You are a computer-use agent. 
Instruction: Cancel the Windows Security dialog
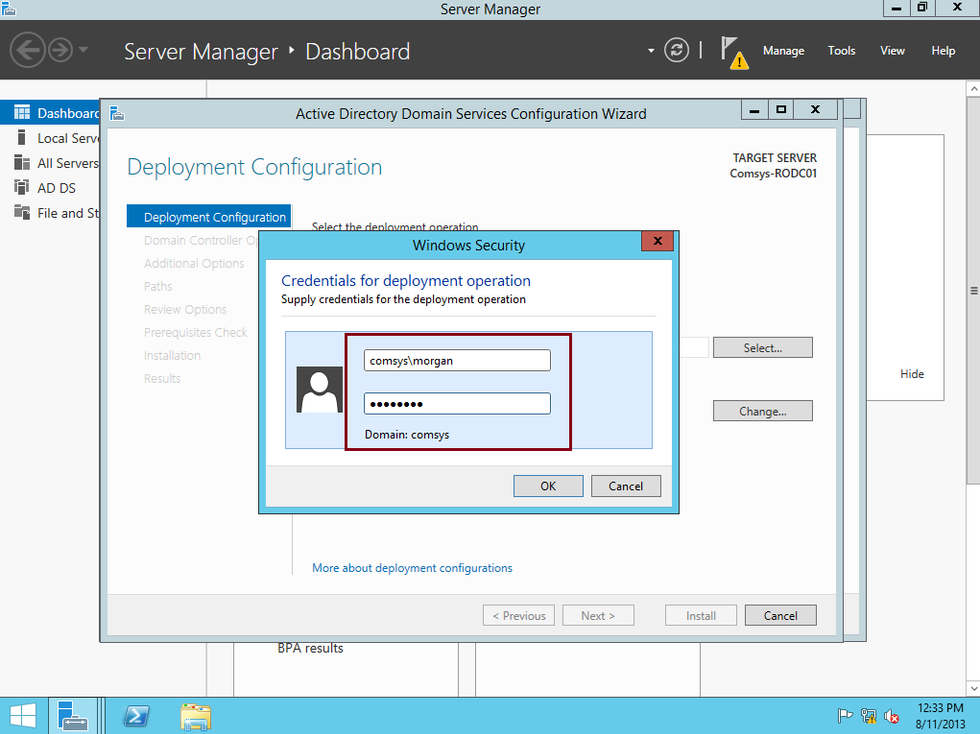click(x=626, y=486)
